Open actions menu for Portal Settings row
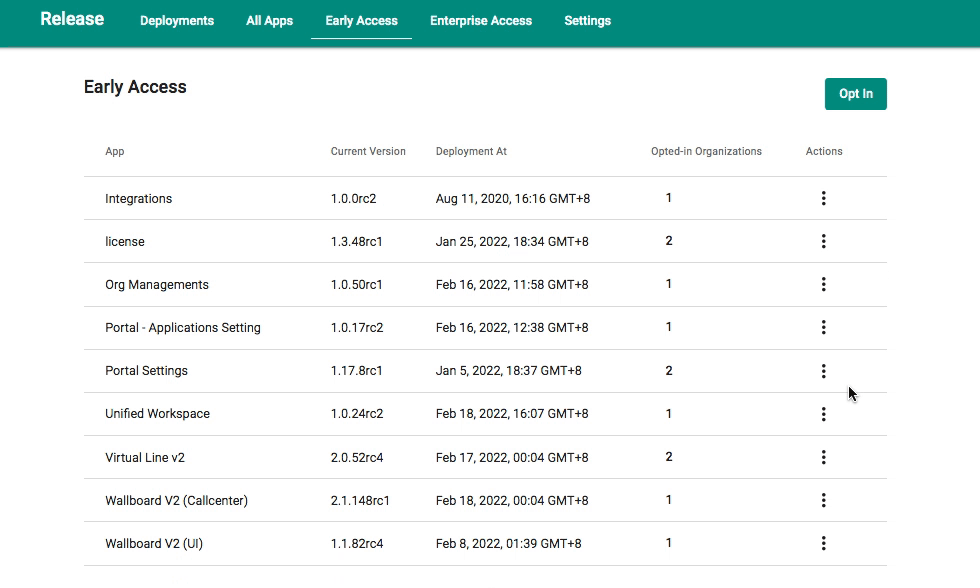The image size is (980, 588). coord(823,371)
